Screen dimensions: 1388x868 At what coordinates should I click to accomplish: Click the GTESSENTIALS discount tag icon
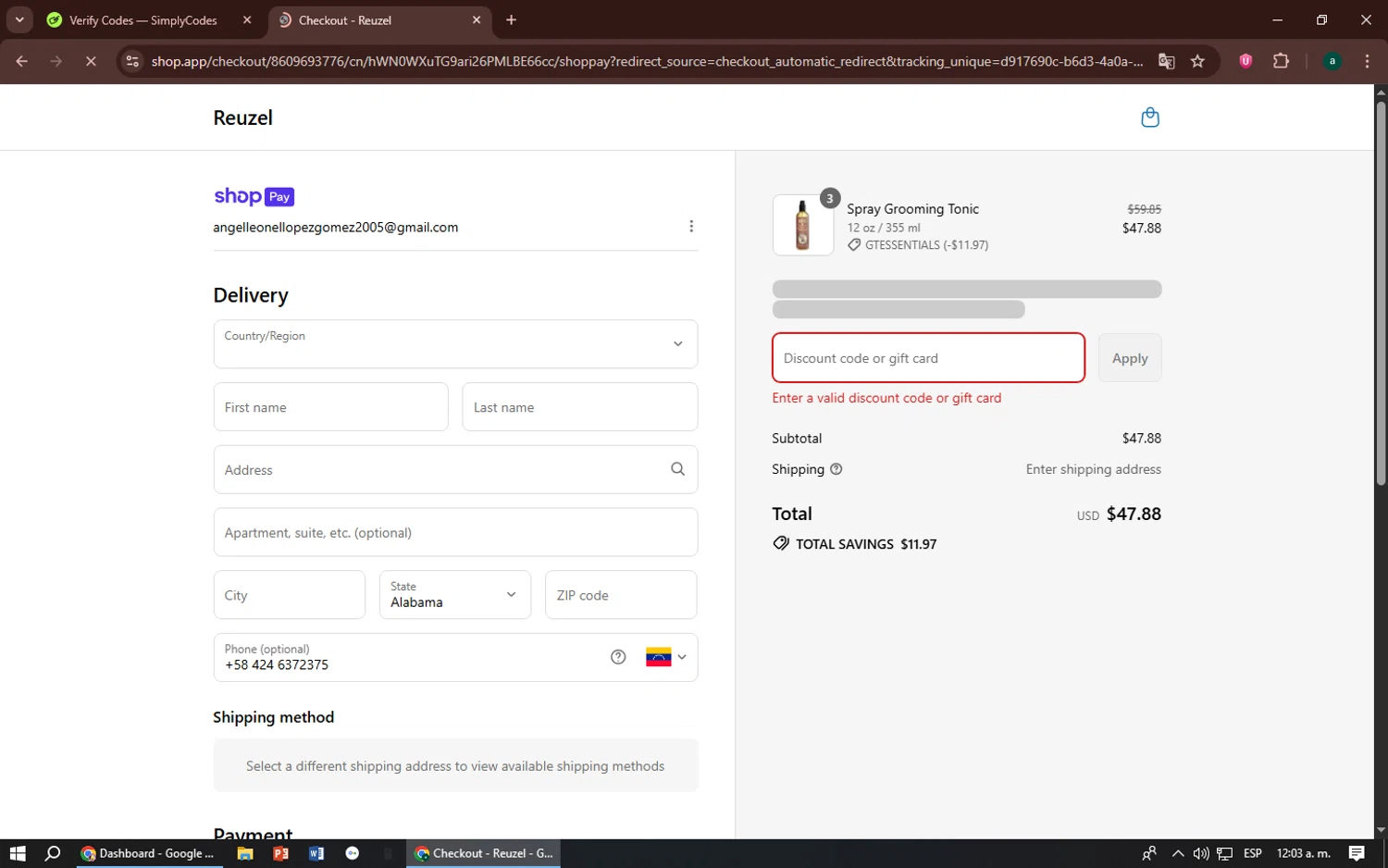(x=854, y=245)
